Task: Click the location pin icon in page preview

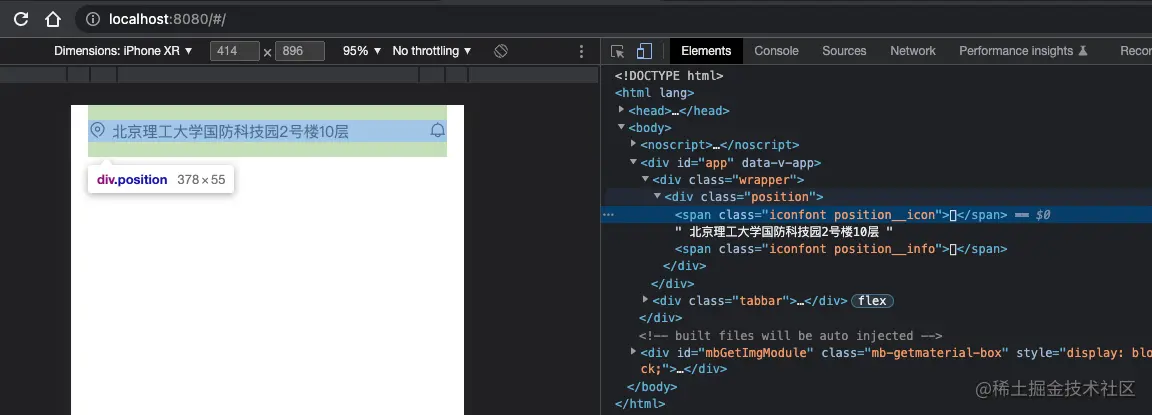Action: (x=97, y=130)
